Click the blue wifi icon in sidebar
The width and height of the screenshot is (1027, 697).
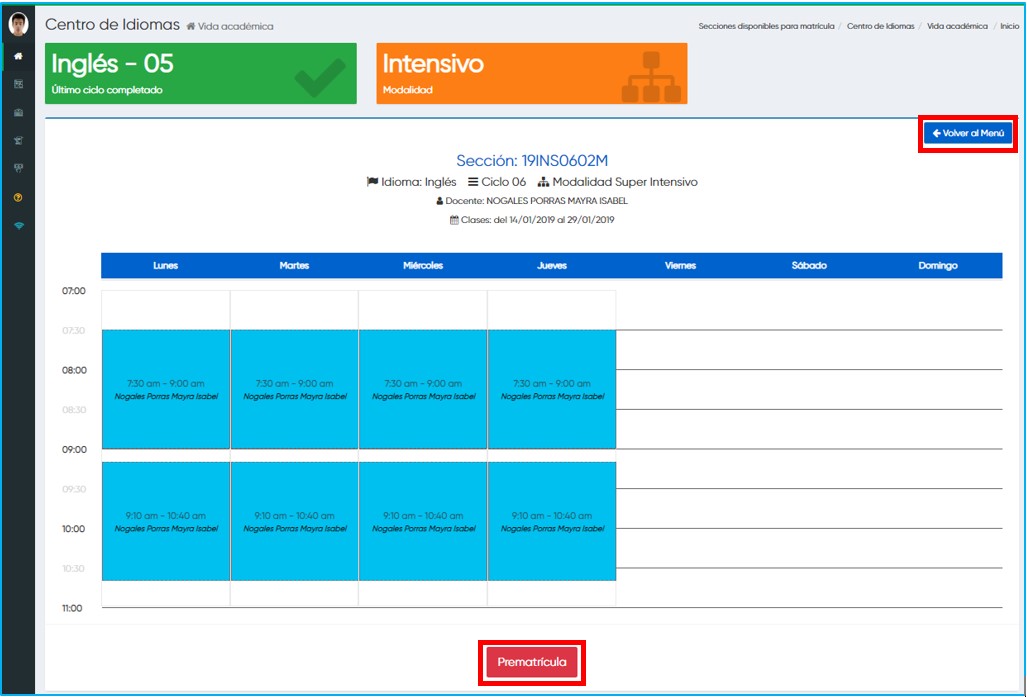tap(18, 225)
